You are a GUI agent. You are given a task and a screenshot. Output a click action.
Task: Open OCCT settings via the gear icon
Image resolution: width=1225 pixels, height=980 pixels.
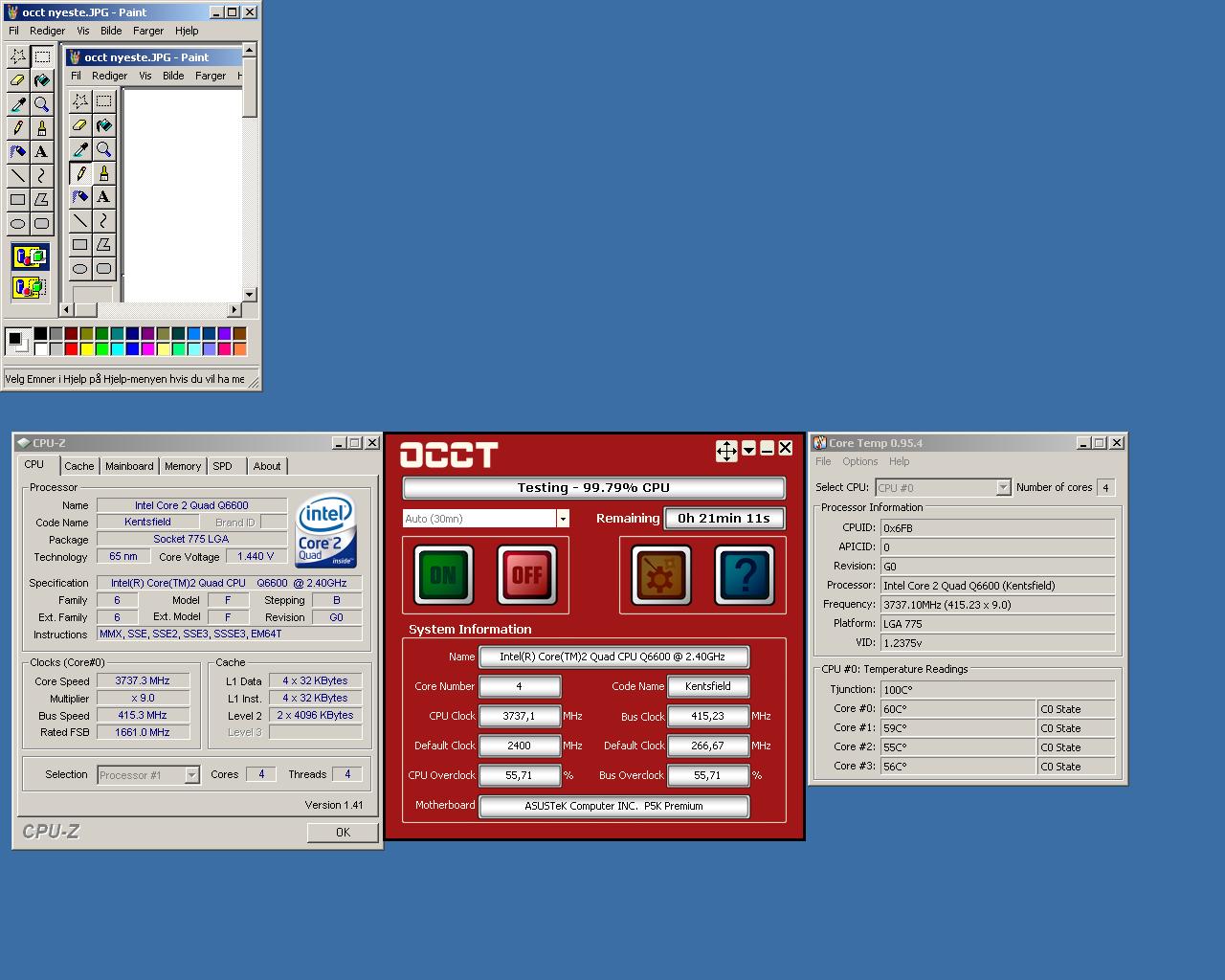(660, 574)
